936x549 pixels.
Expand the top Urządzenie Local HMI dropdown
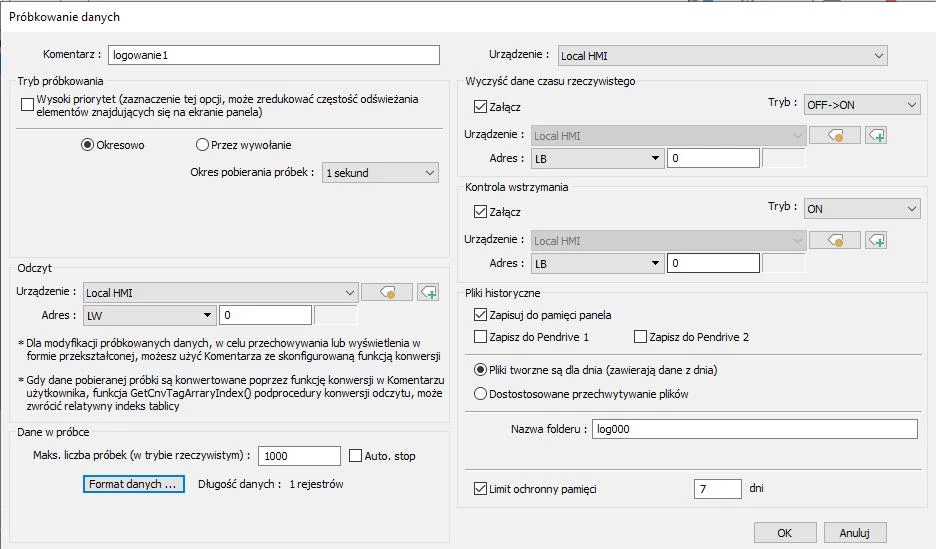pos(722,56)
